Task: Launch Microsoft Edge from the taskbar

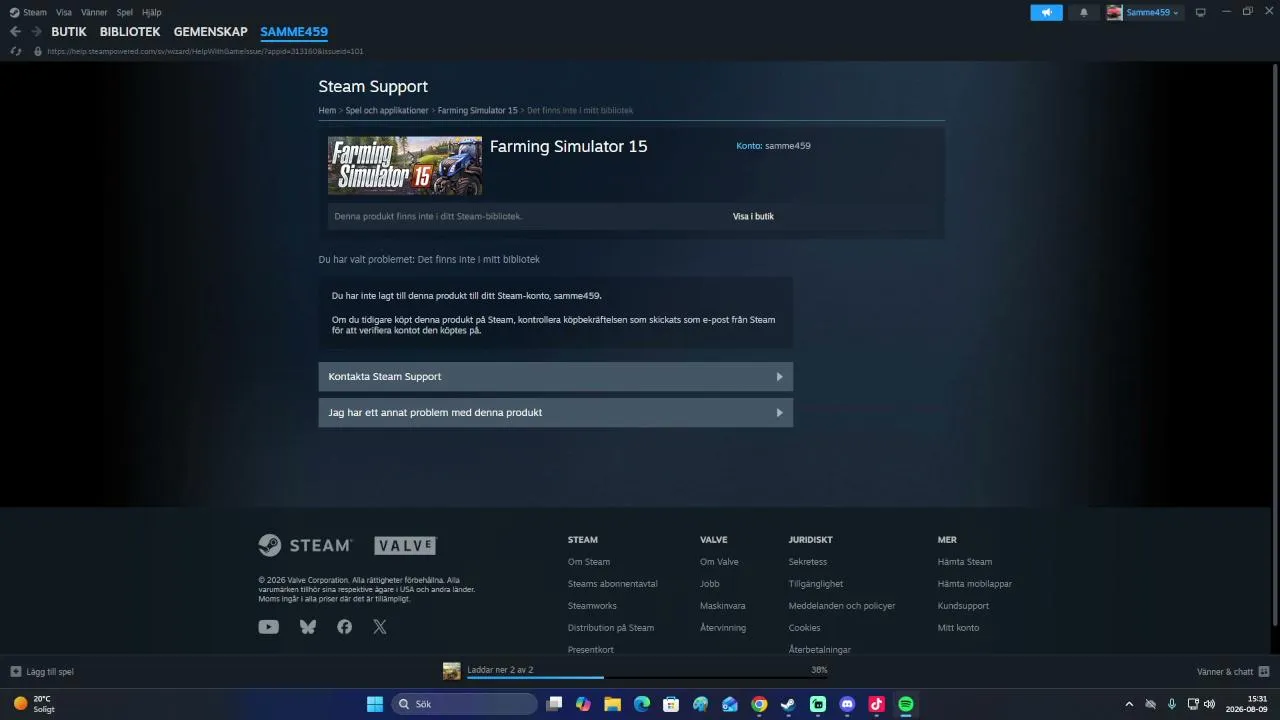Action: click(642, 704)
